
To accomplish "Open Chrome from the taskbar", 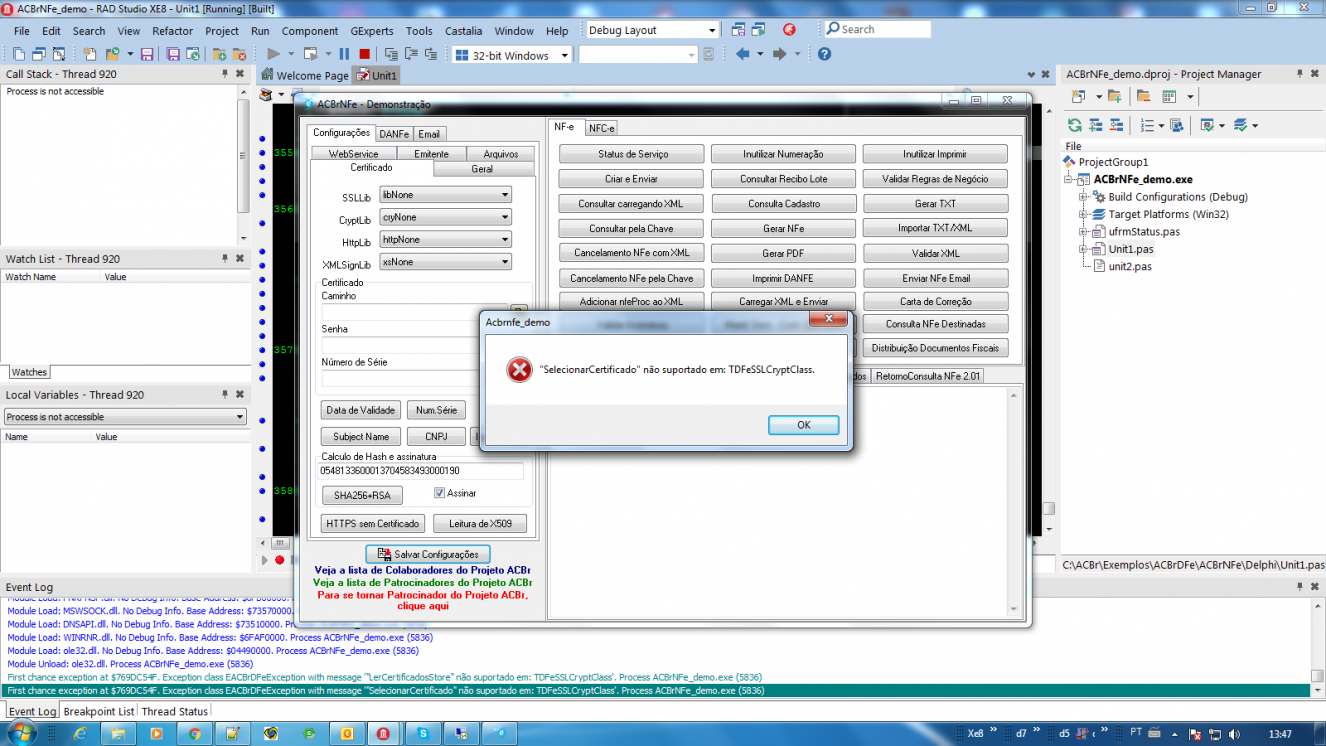I will 194,733.
